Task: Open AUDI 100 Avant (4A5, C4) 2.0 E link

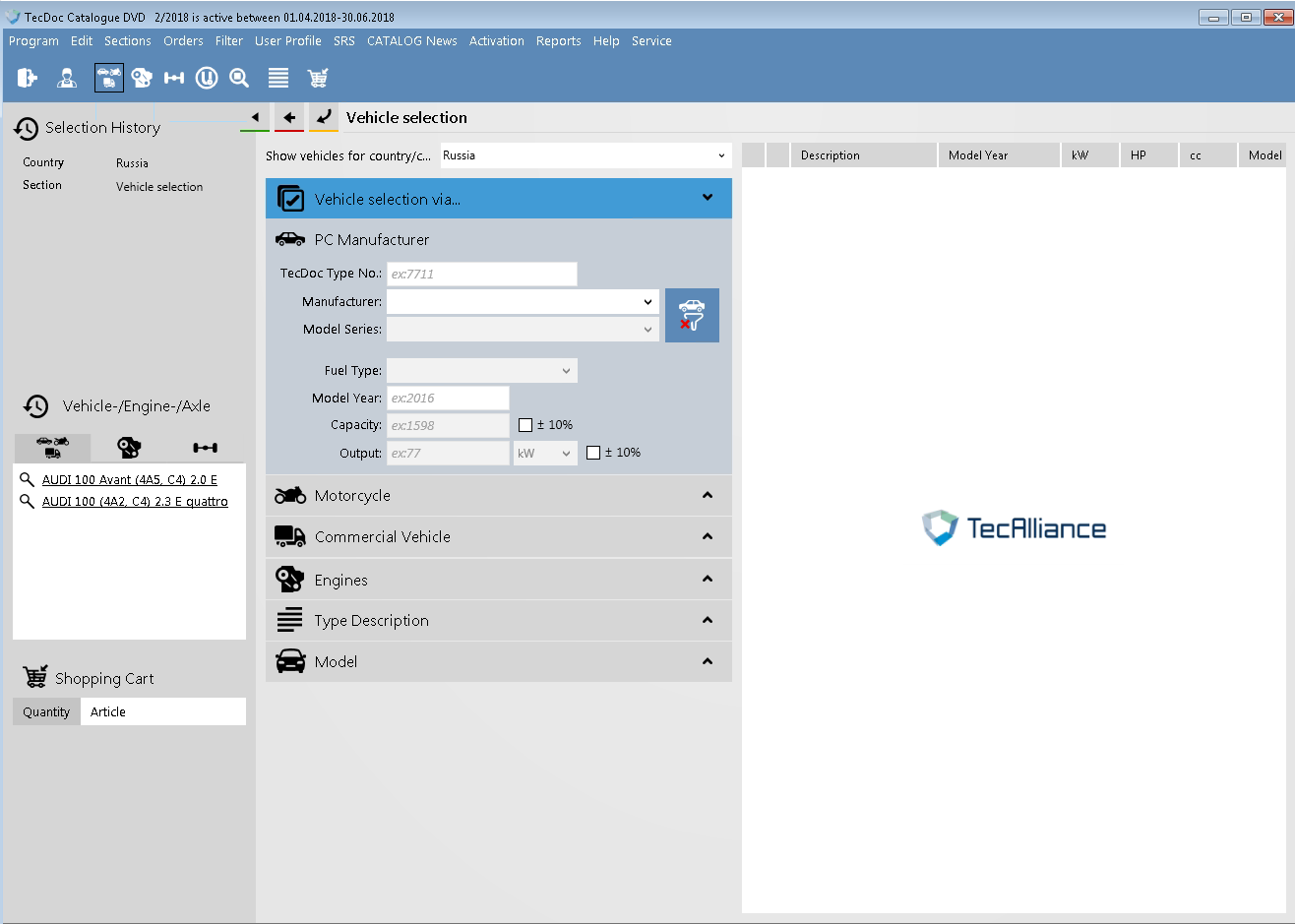Action: pyautogui.click(x=130, y=480)
